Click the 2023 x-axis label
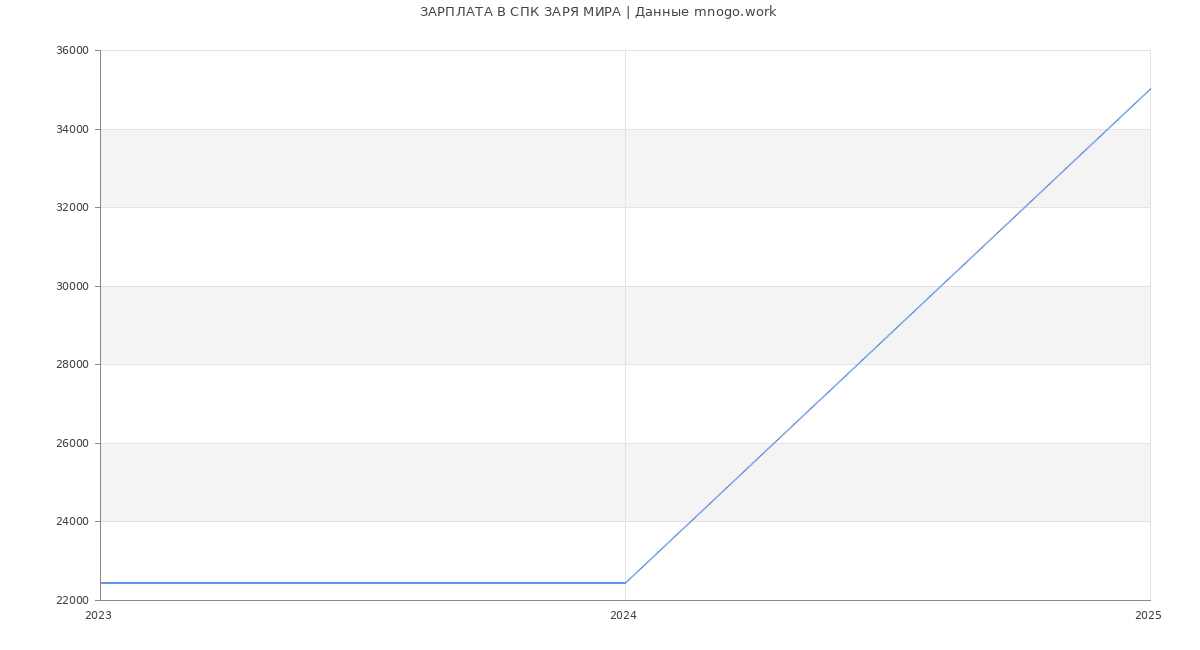The width and height of the screenshot is (1200, 650). pyautogui.click(x=99, y=616)
